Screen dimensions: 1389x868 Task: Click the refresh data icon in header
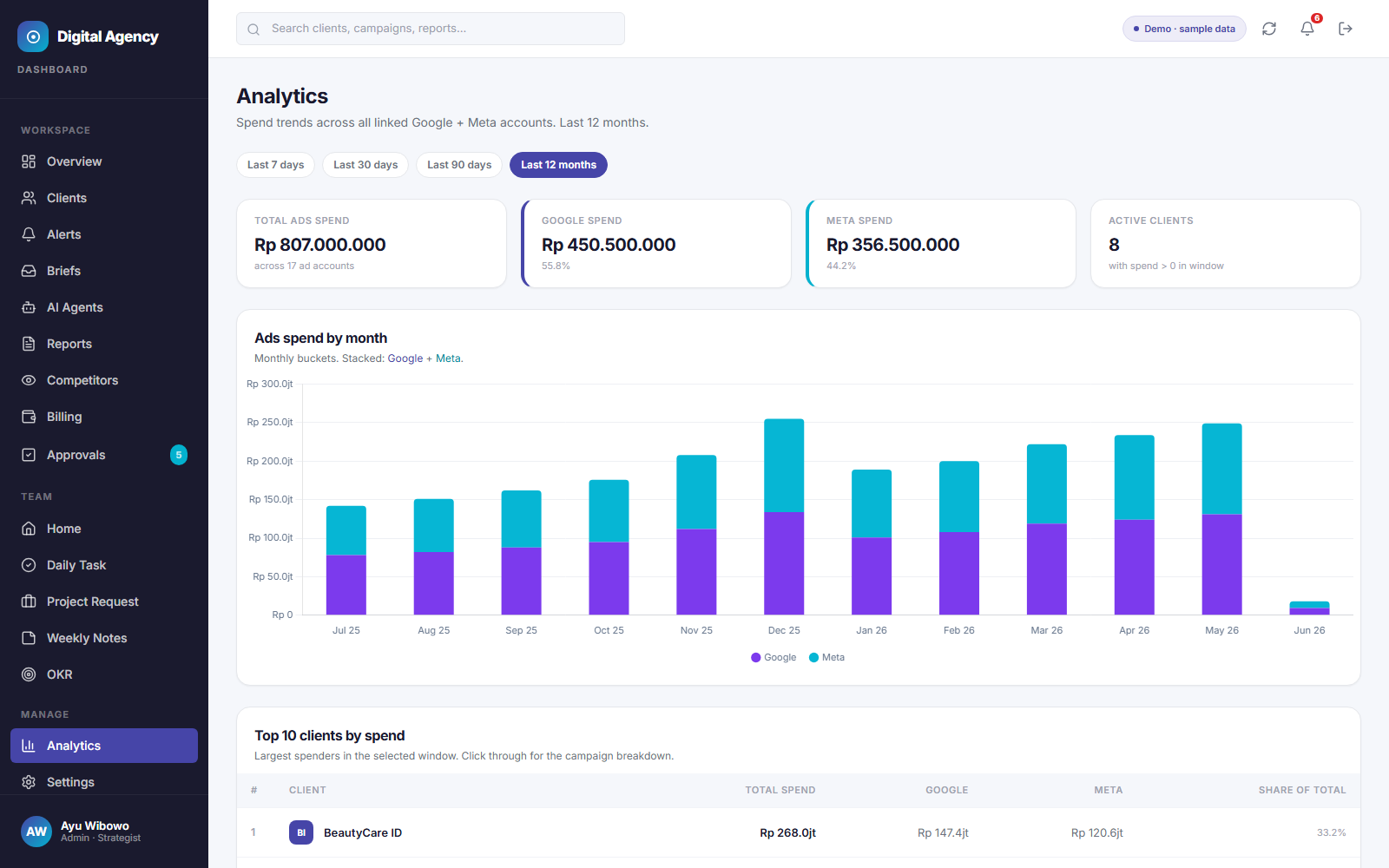click(1269, 29)
